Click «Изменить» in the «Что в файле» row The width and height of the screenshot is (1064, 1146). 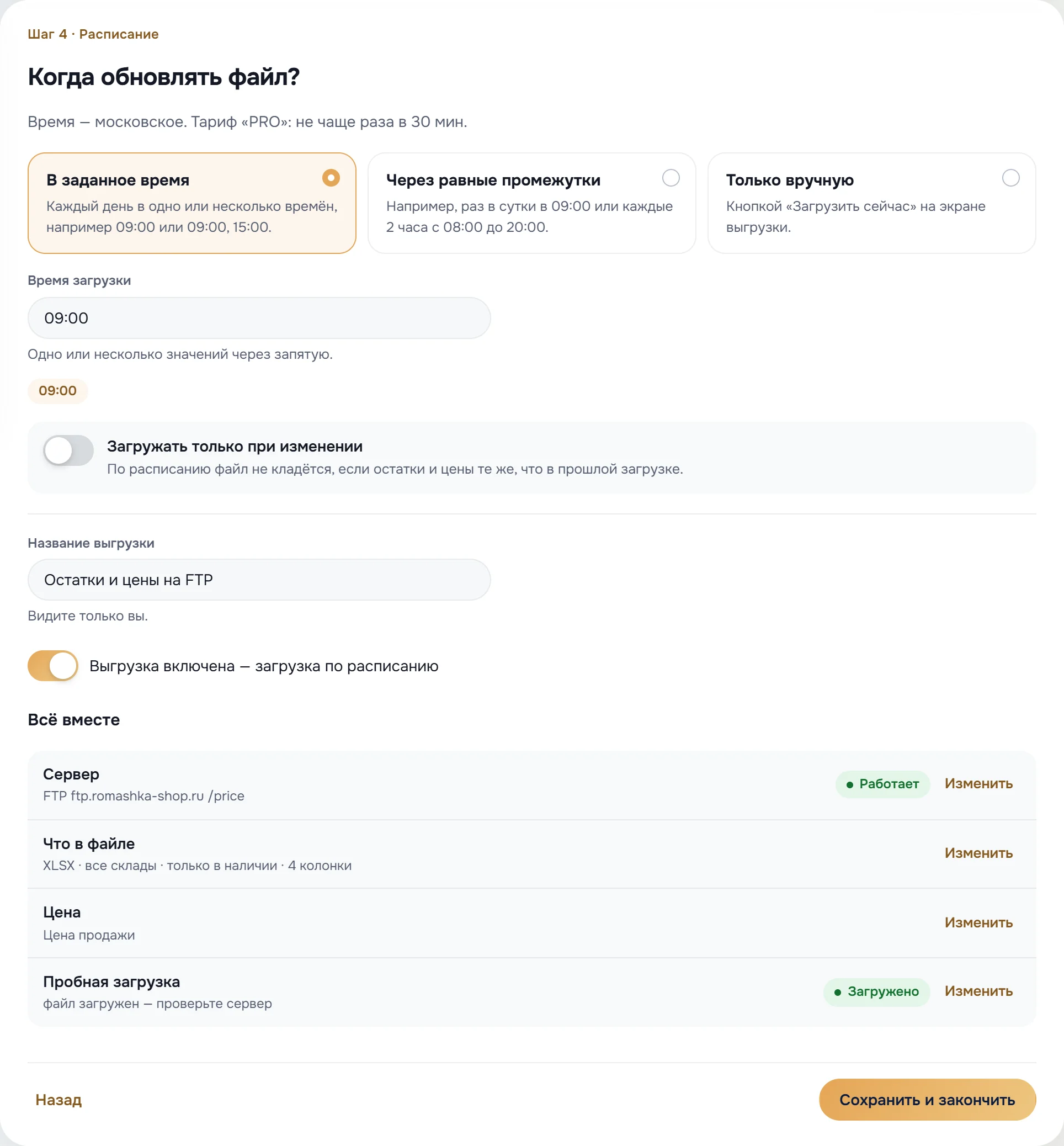(x=978, y=853)
